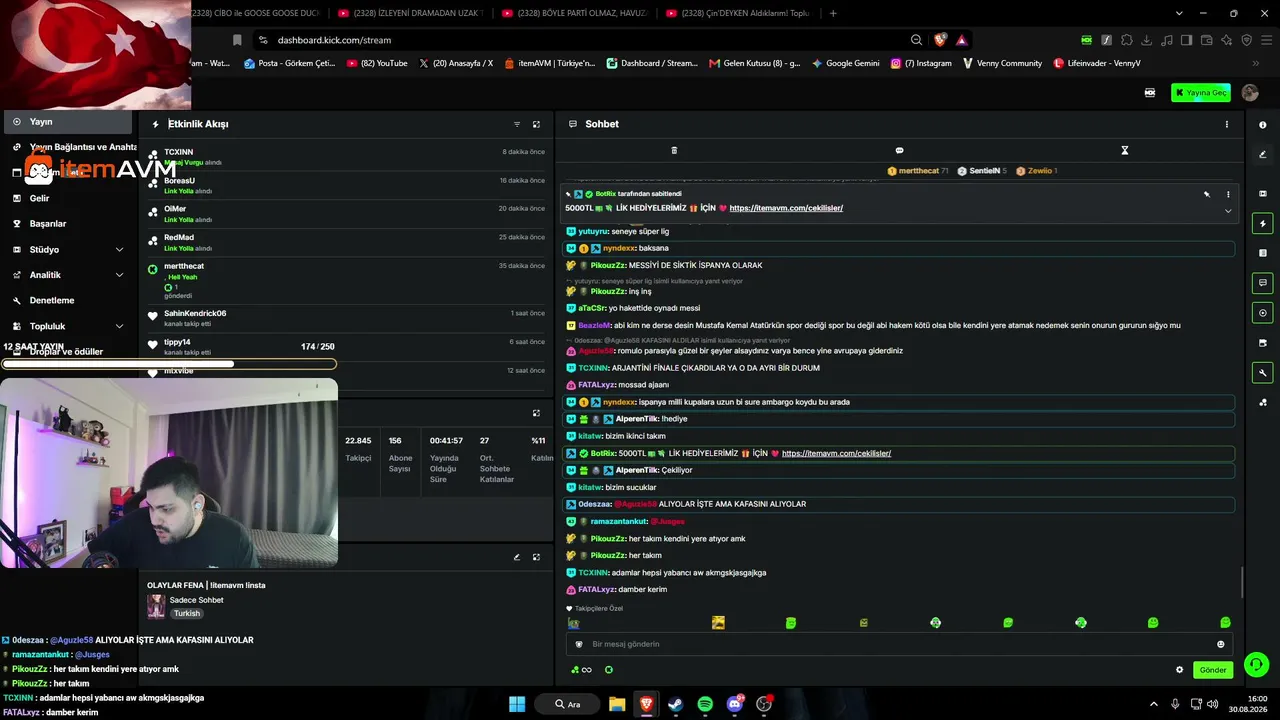Click the zoom-out magnifier in address bar
The image size is (1280, 720).
pyautogui.click(x=916, y=40)
